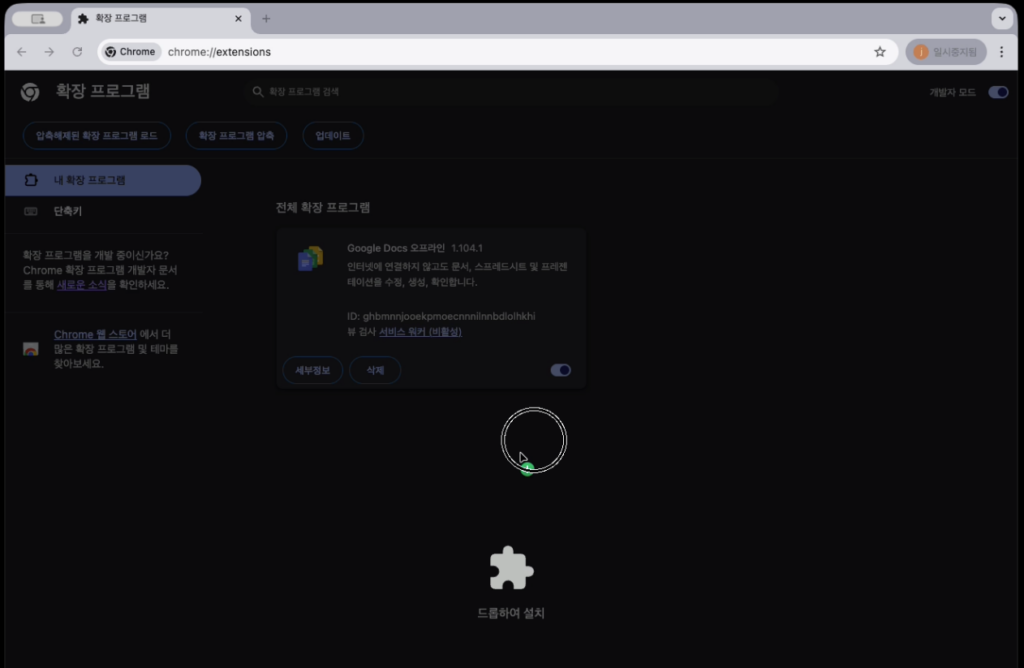
Task: Select 내 확장 프로그램 in the sidebar
Action: 100,180
